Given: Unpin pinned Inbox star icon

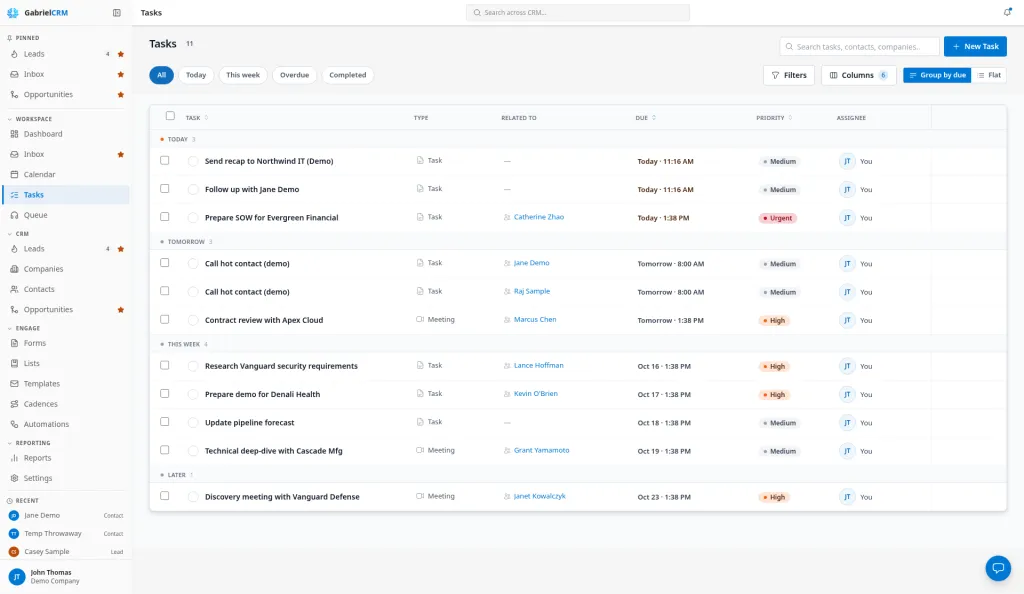Looking at the screenshot, I should [x=121, y=74].
